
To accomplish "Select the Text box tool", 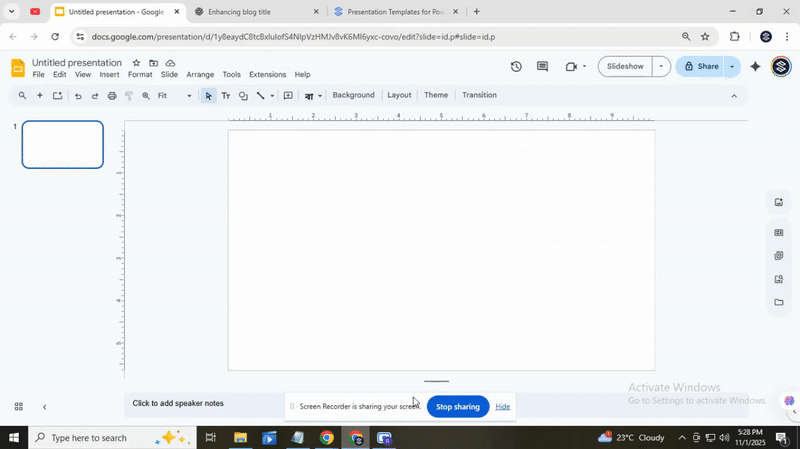I will tap(225, 96).
